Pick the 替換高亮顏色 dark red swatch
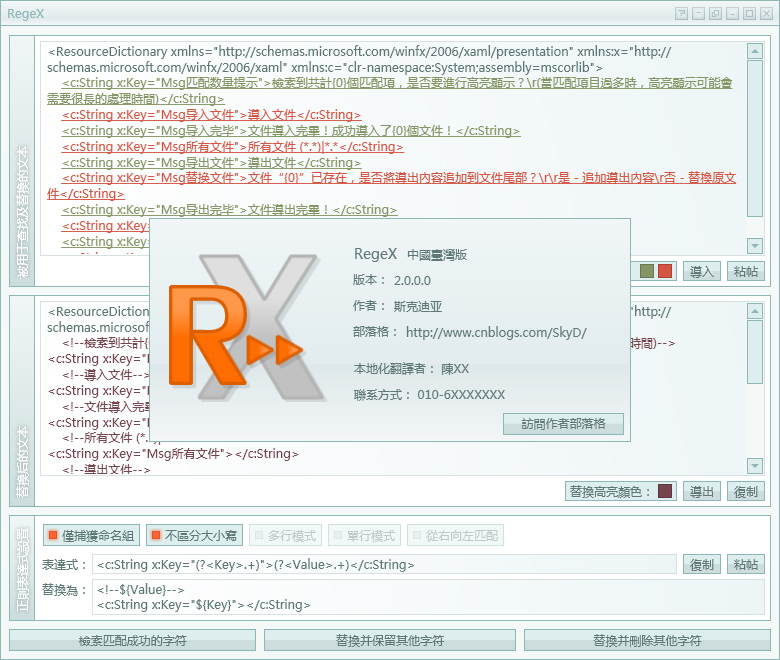The image size is (780, 660). [665, 491]
